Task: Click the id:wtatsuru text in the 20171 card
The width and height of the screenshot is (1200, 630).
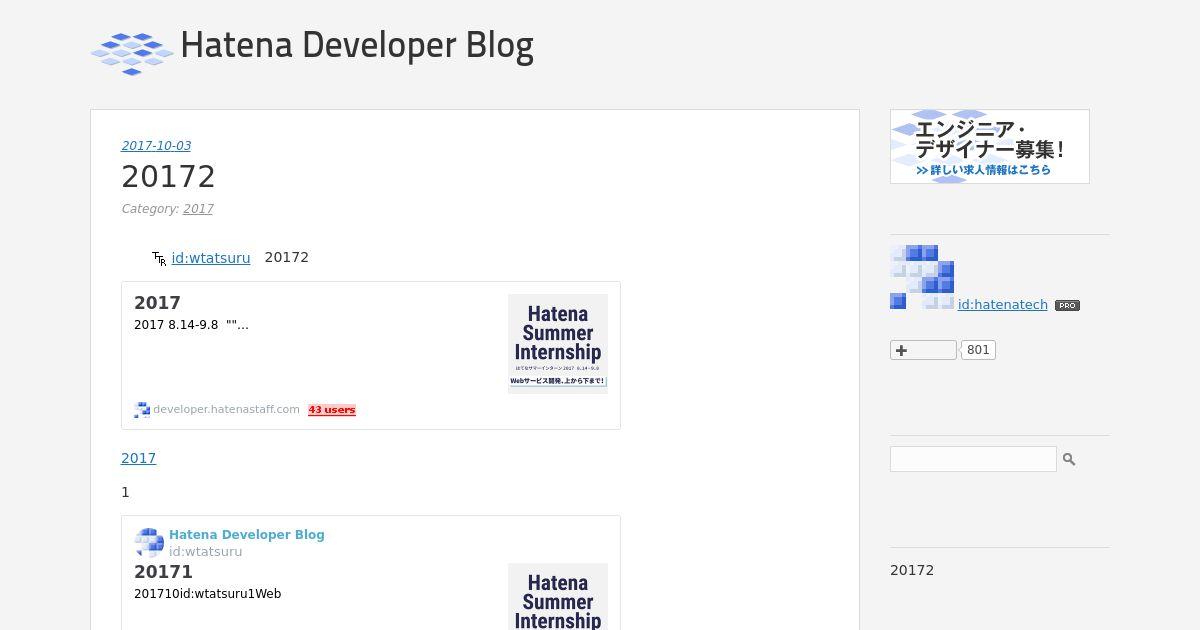Action: coord(205,552)
